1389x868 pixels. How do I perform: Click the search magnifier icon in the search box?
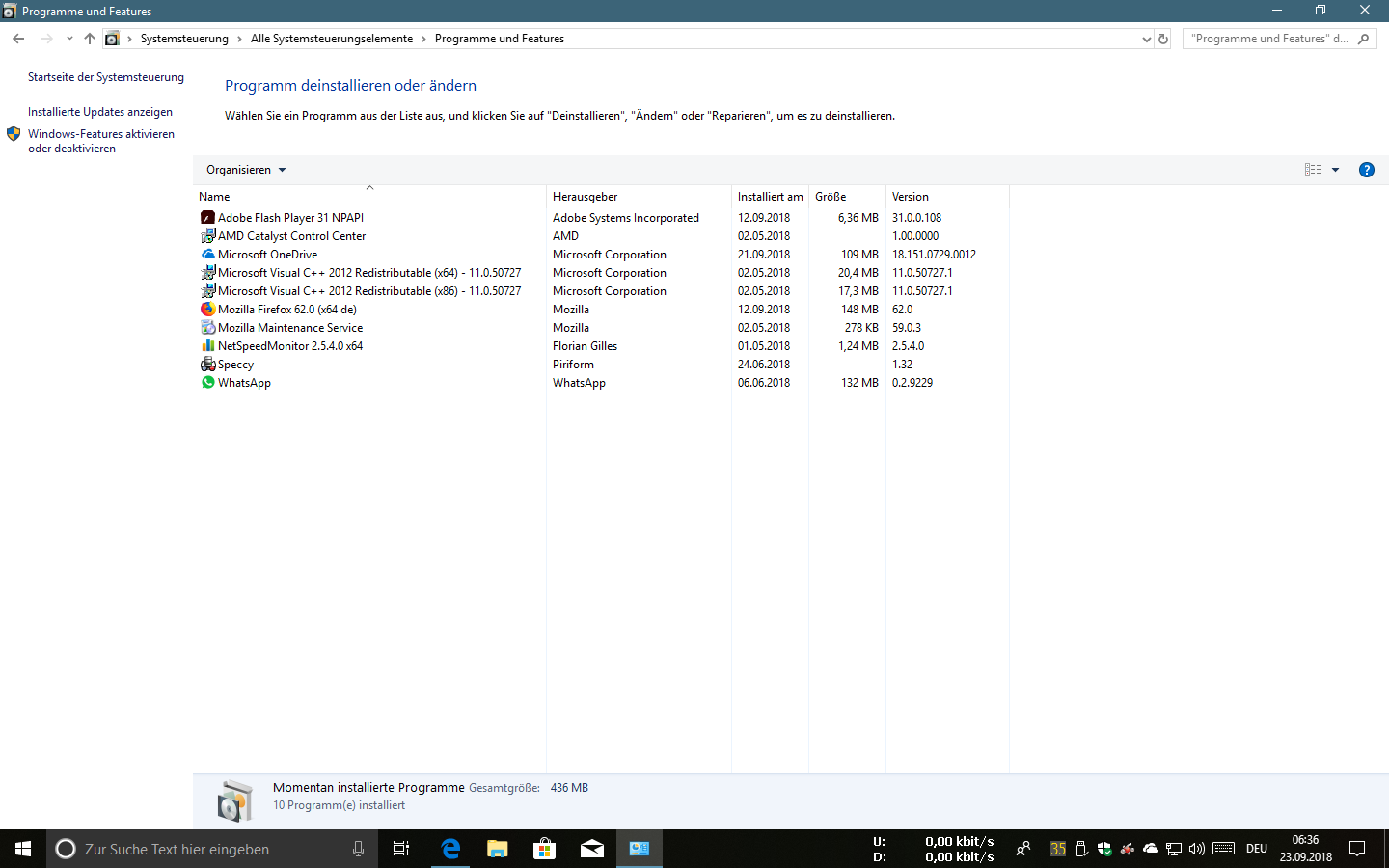(x=1363, y=39)
